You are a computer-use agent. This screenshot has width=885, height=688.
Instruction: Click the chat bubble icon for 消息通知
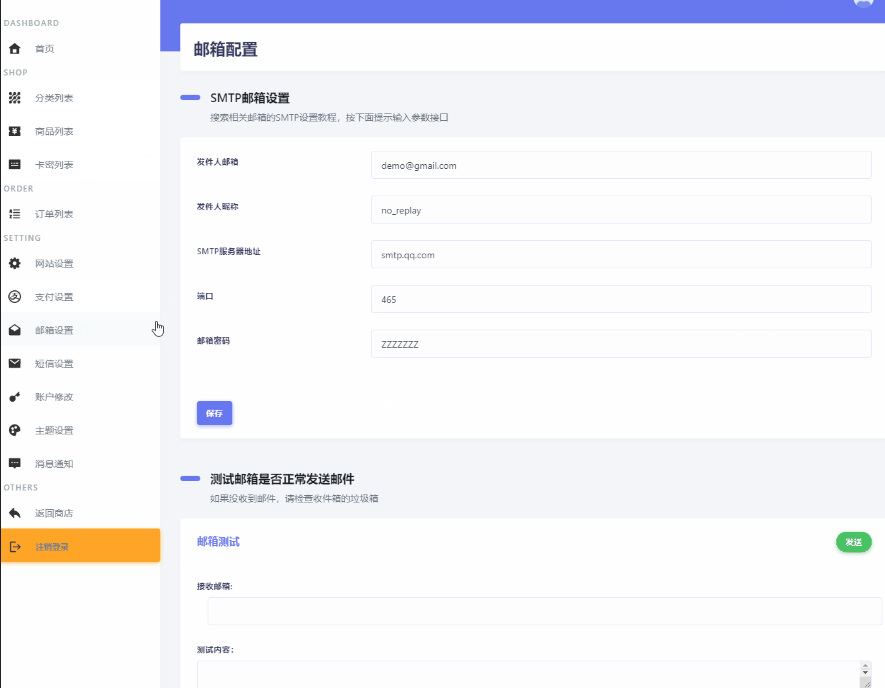tap(15, 463)
